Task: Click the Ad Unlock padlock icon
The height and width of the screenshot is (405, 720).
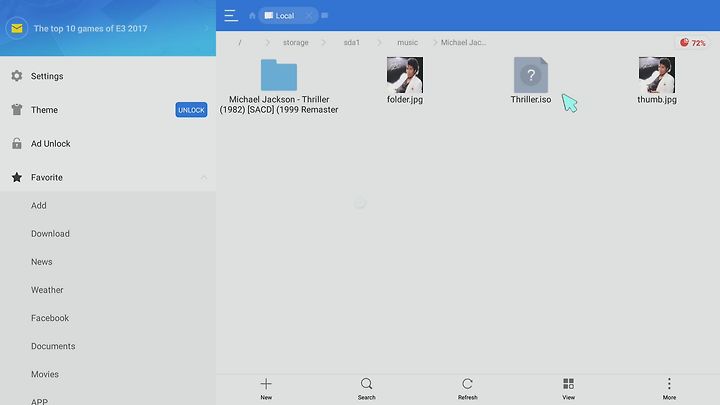Action: click(17, 143)
